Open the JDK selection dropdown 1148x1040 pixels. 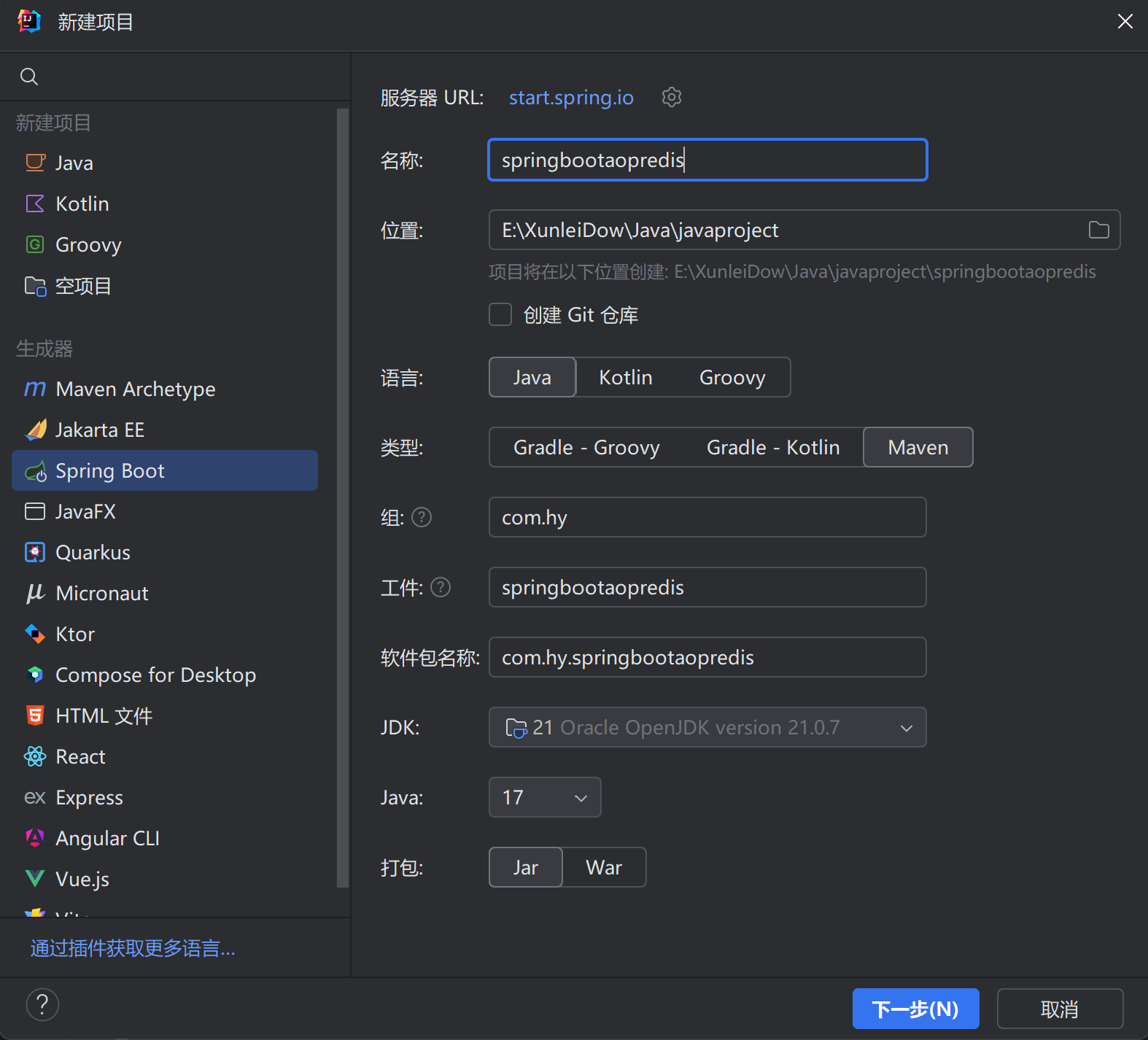click(707, 727)
